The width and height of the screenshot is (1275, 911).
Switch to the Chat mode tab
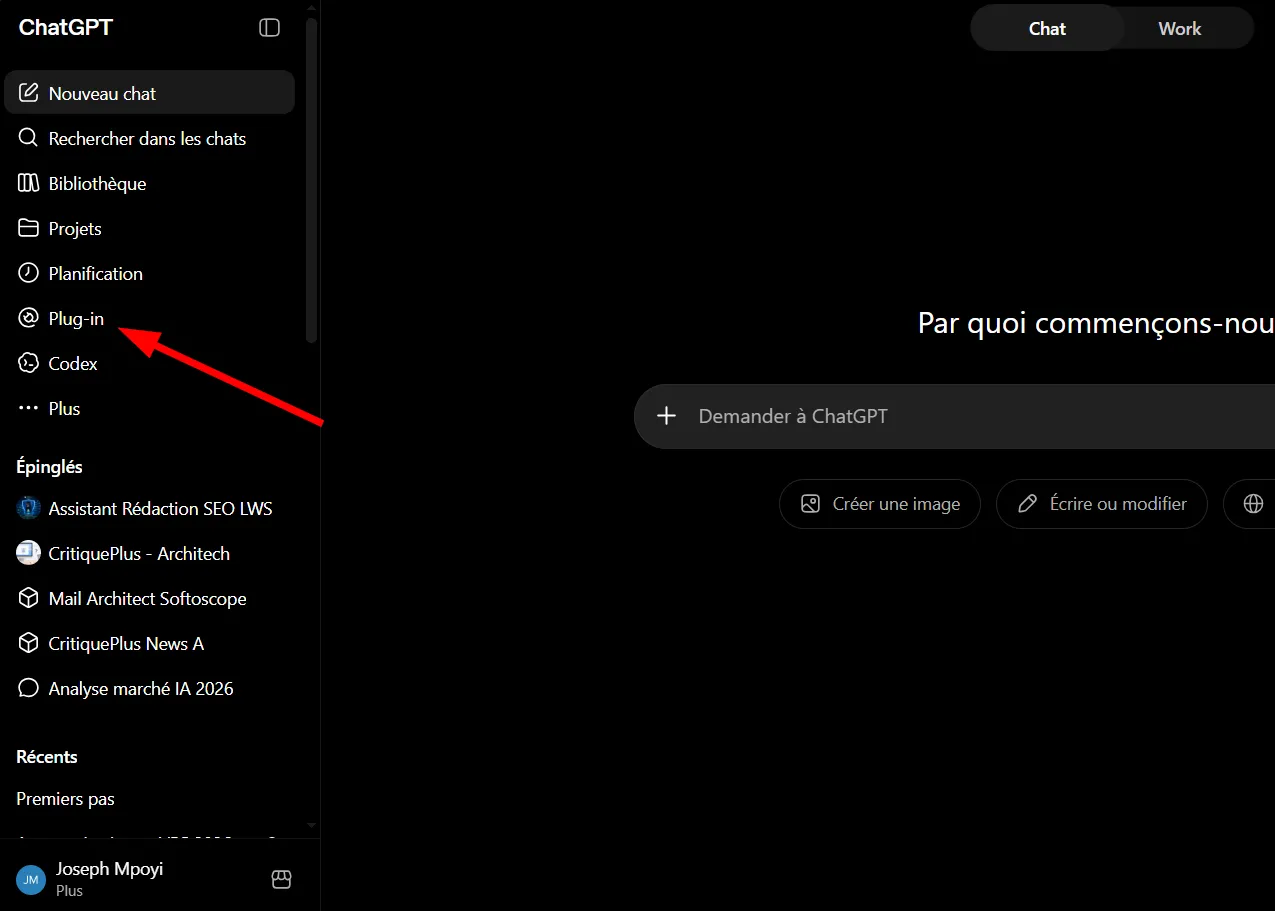click(1047, 29)
